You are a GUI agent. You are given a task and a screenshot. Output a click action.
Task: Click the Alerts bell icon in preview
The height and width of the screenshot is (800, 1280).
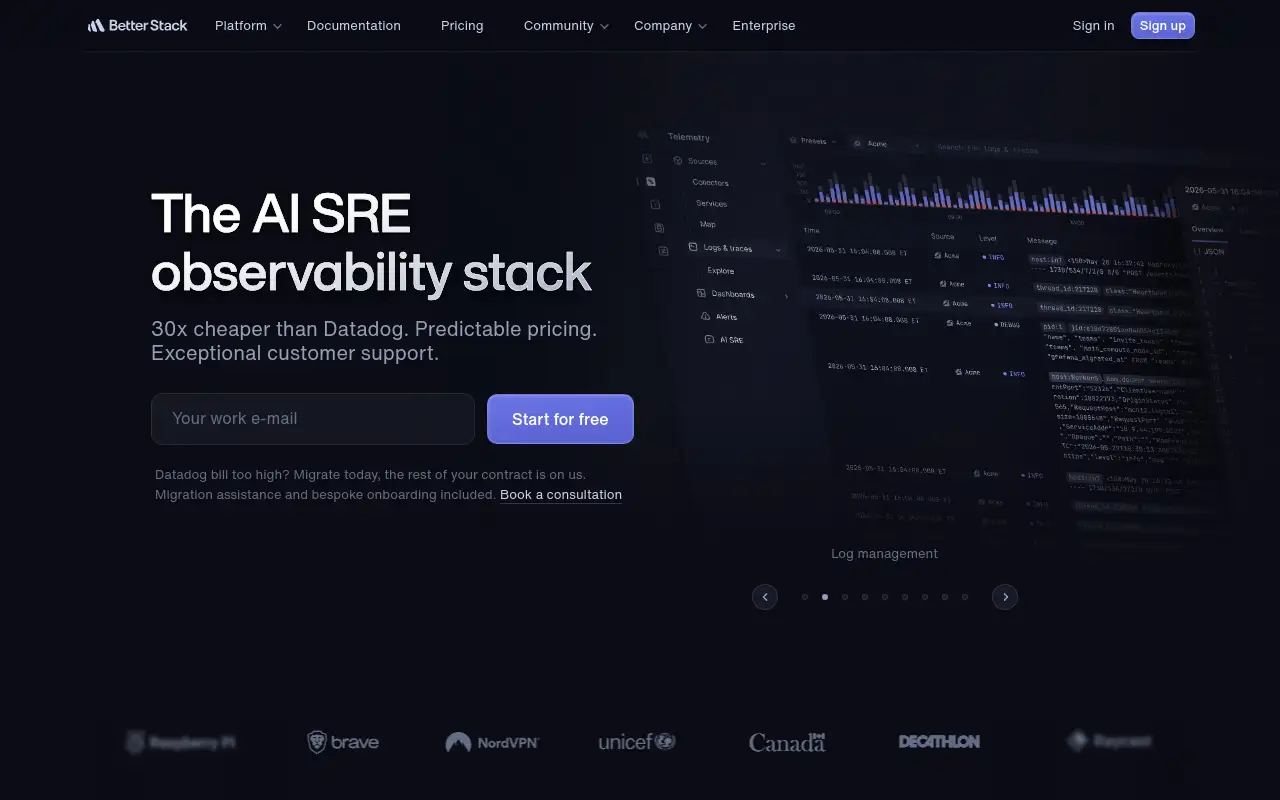pyautogui.click(x=706, y=317)
